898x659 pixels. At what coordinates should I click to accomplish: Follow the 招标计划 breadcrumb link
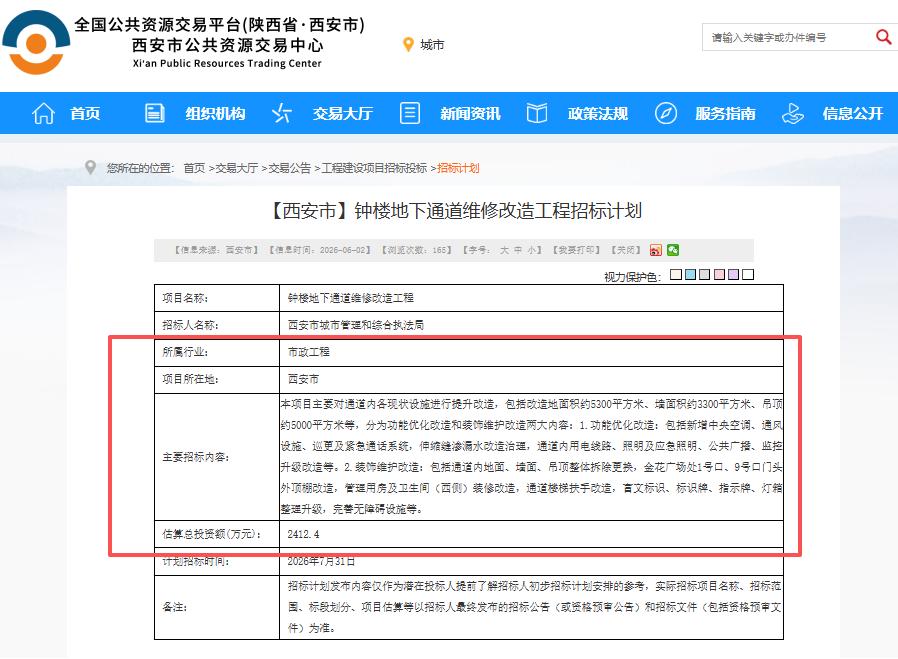458,168
